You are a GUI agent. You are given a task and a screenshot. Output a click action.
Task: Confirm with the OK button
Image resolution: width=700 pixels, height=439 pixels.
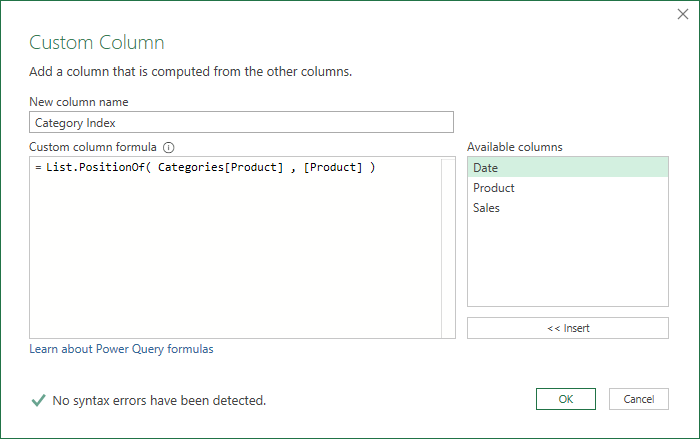click(566, 399)
